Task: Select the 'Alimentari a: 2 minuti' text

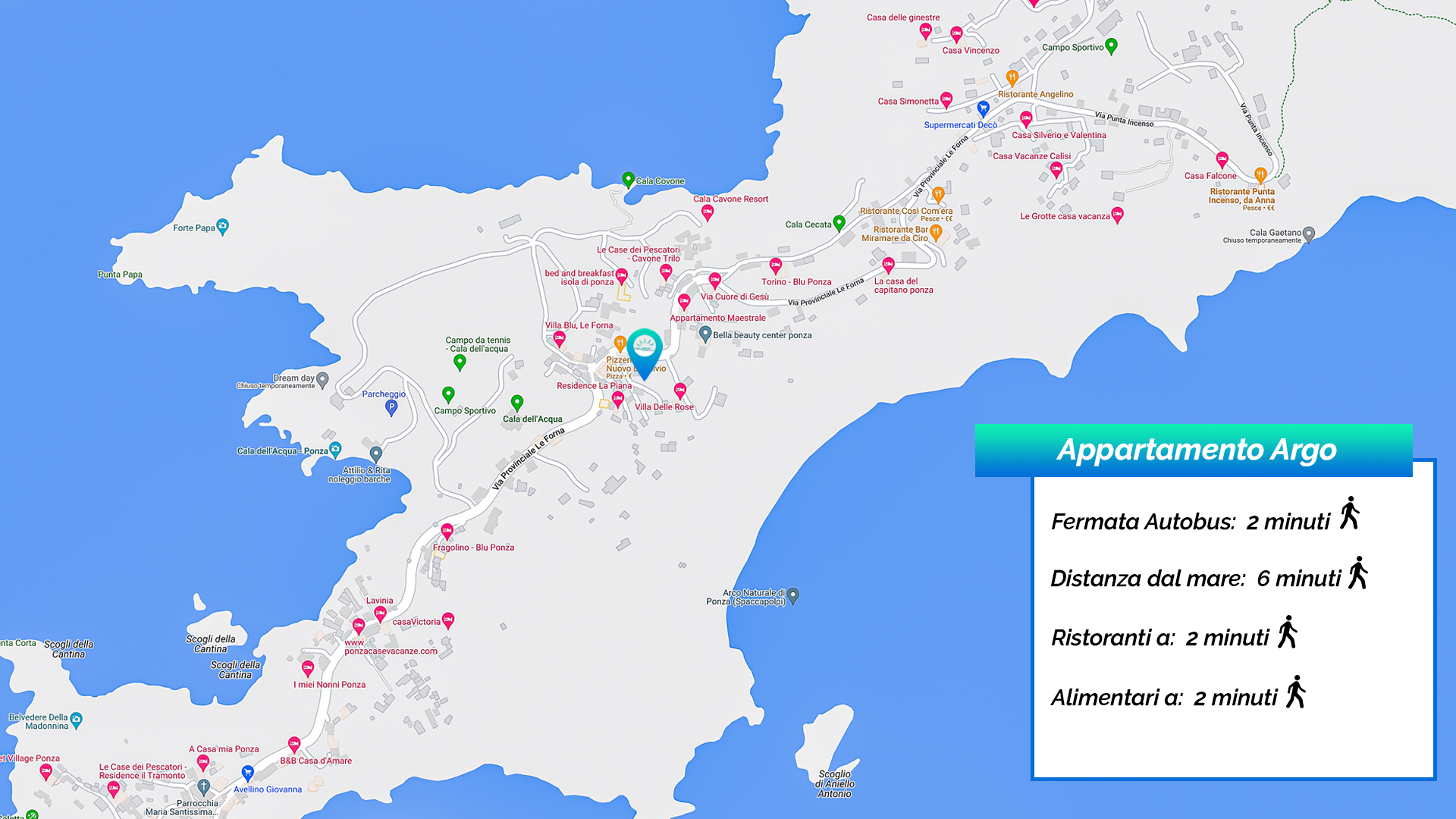Action: point(1164,698)
